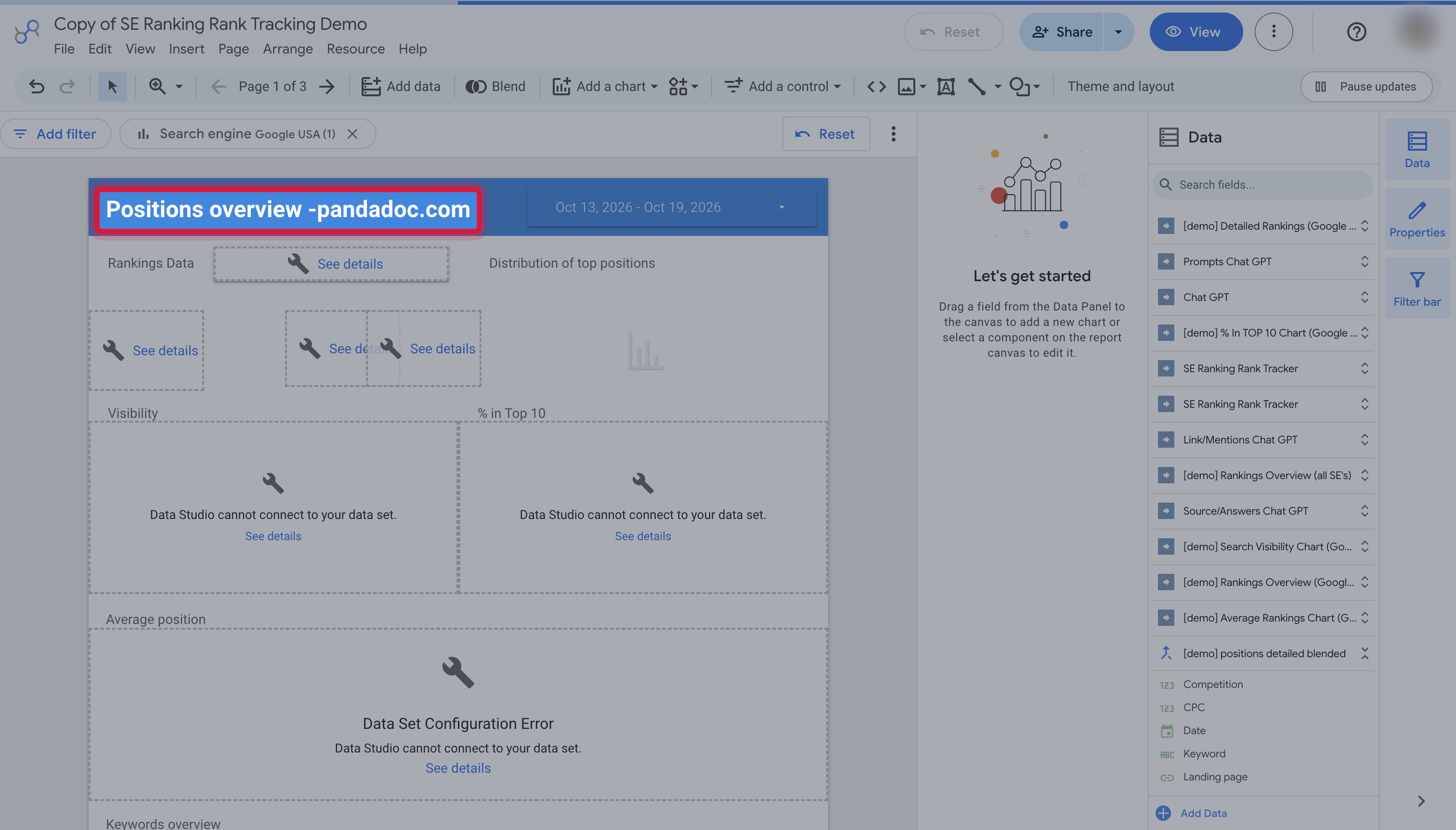Activate the selection mode pointer tool
1456x830 pixels.
tap(112, 87)
